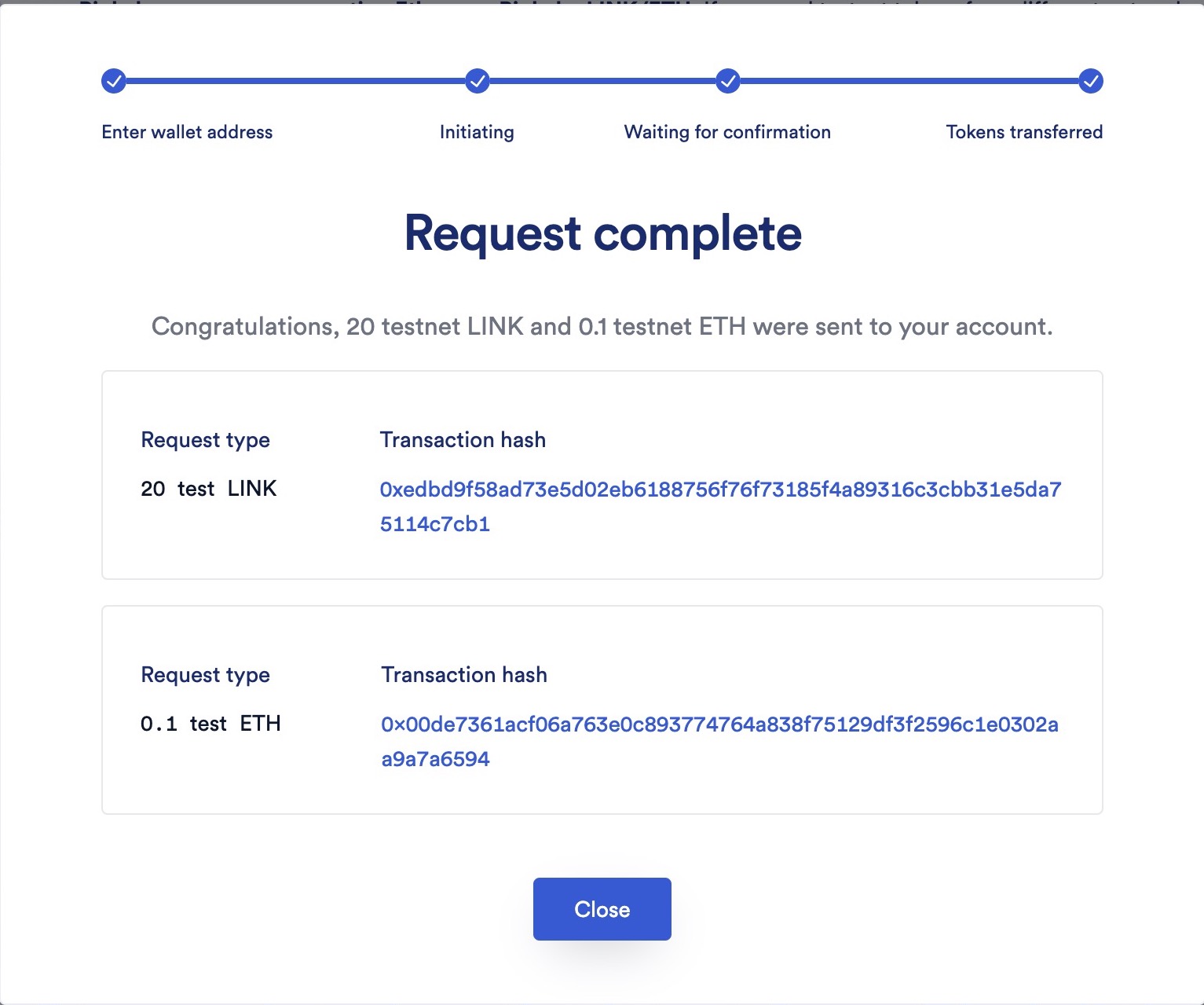Click the Transaction hash label in ETH card
Viewport: 1204px width, 1005px height.
pyautogui.click(x=464, y=675)
